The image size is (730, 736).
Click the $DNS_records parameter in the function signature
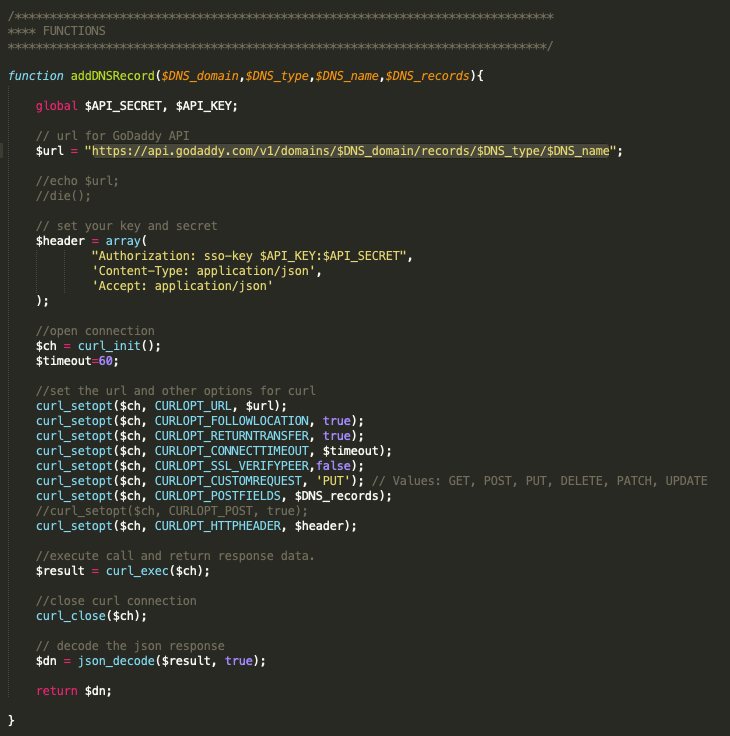tap(427, 76)
